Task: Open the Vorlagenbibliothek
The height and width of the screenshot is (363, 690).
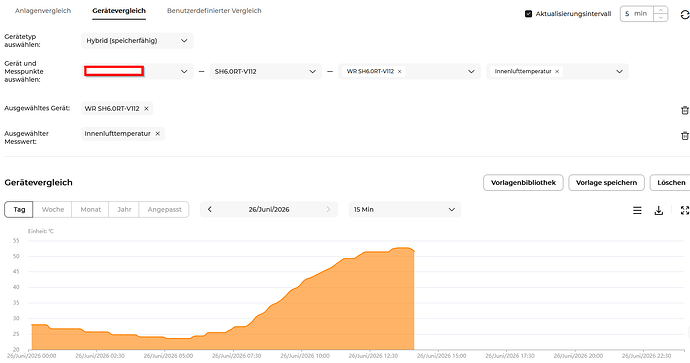Action: pos(523,183)
